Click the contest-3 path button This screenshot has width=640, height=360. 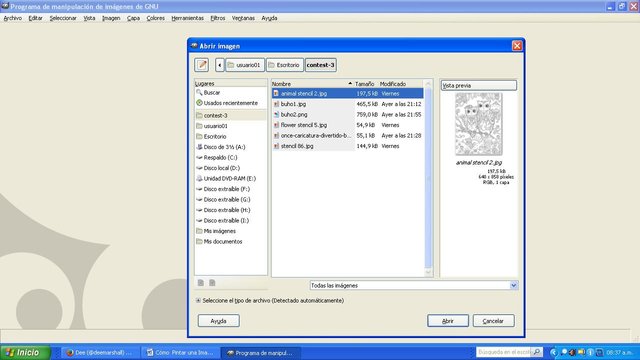click(321, 65)
